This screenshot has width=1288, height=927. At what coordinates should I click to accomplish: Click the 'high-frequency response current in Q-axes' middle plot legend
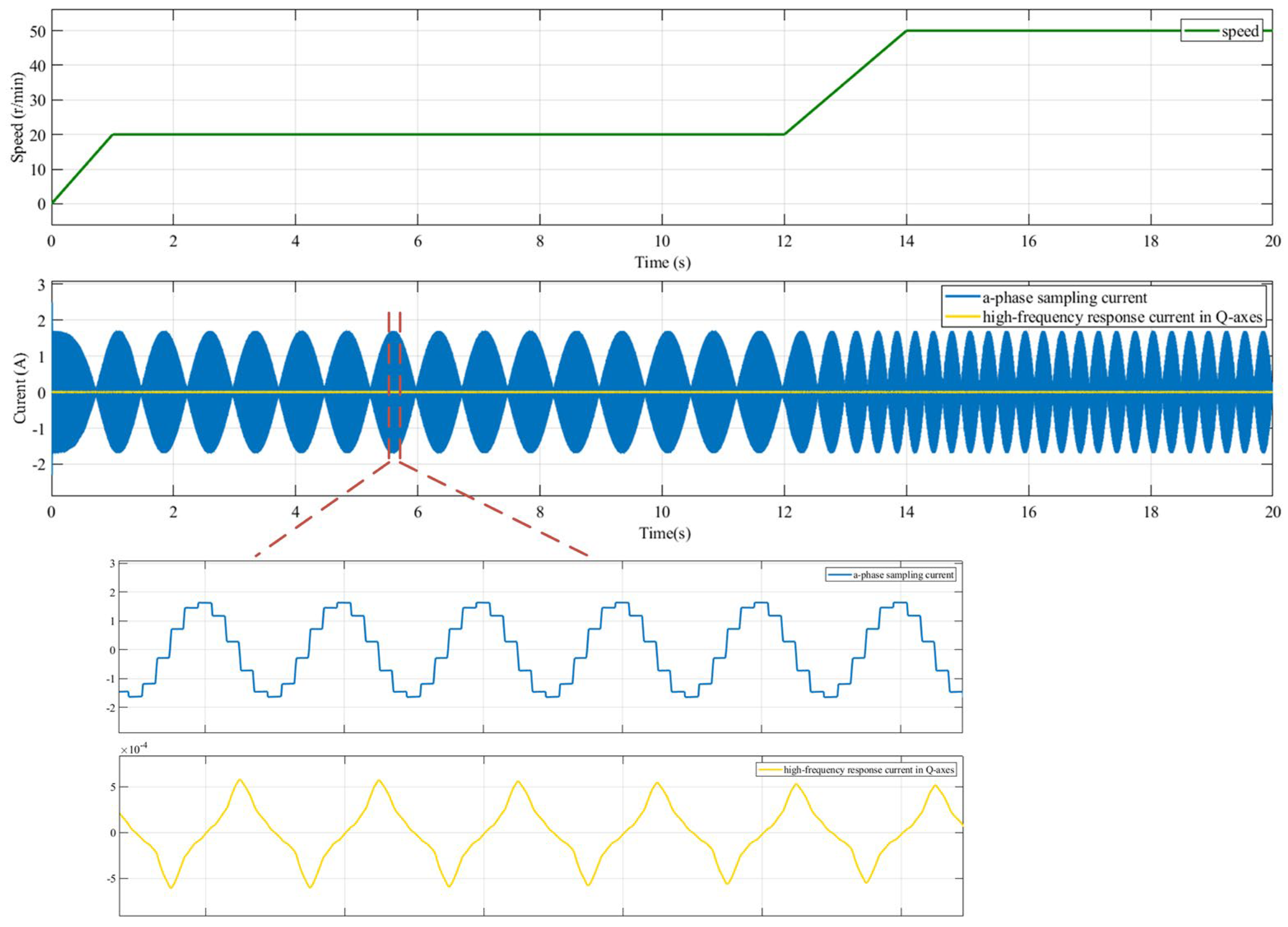(1122, 317)
